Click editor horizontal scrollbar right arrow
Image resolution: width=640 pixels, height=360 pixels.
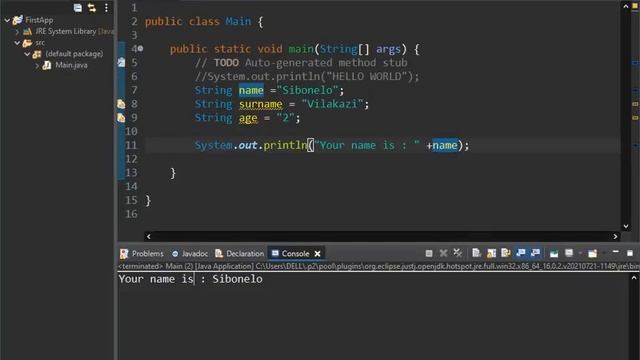pyautogui.click(x=616, y=236)
